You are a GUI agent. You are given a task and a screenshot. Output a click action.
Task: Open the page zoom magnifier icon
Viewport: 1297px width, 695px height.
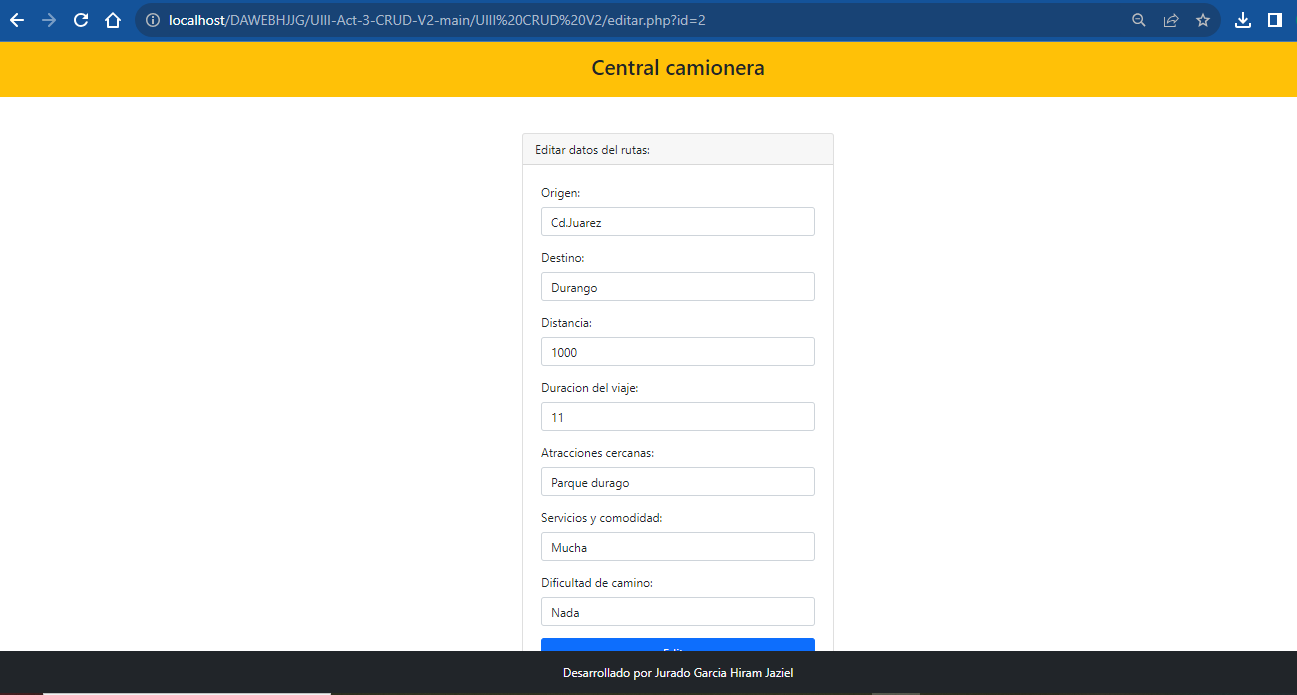1138,19
